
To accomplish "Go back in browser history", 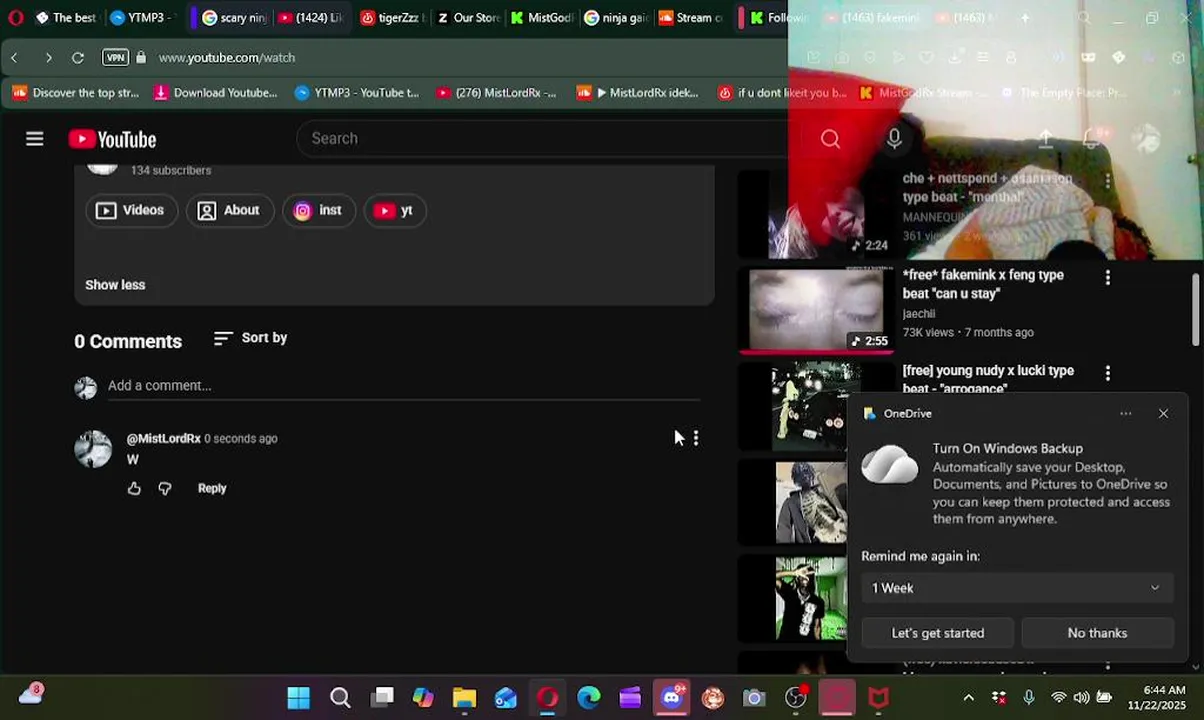I will click(x=14, y=58).
